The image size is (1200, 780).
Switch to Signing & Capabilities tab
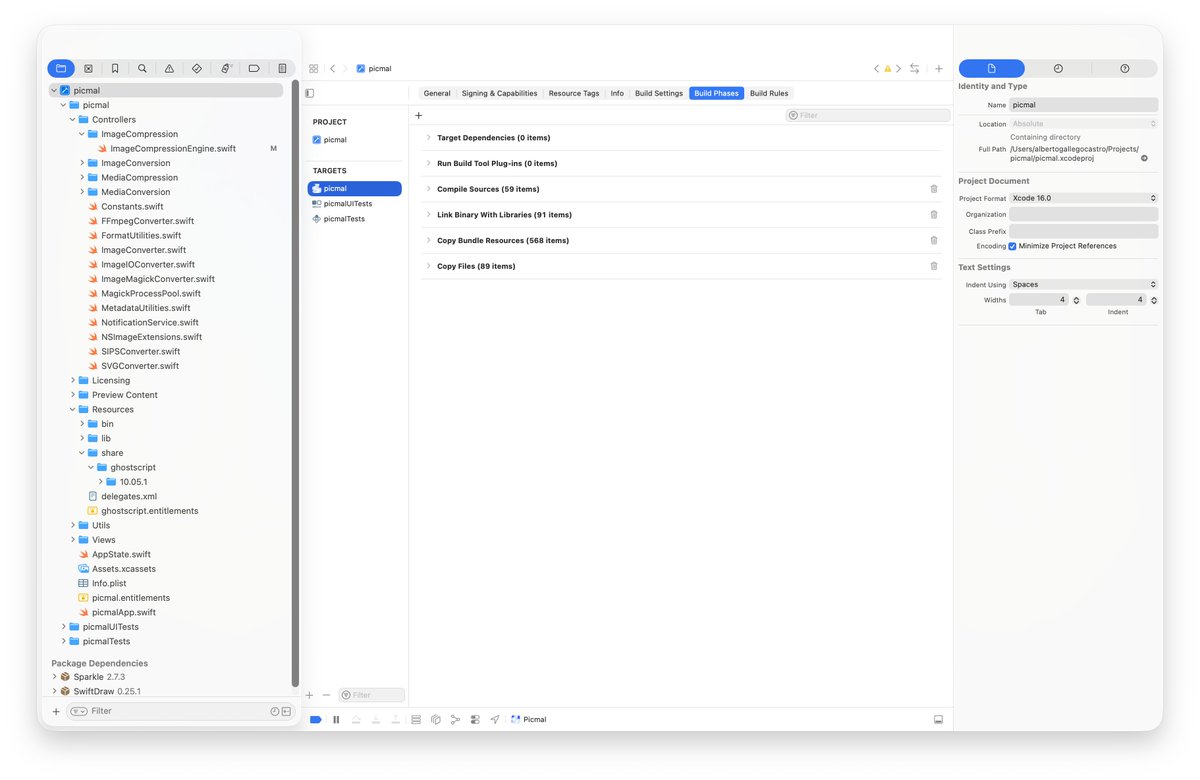(x=499, y=93)
